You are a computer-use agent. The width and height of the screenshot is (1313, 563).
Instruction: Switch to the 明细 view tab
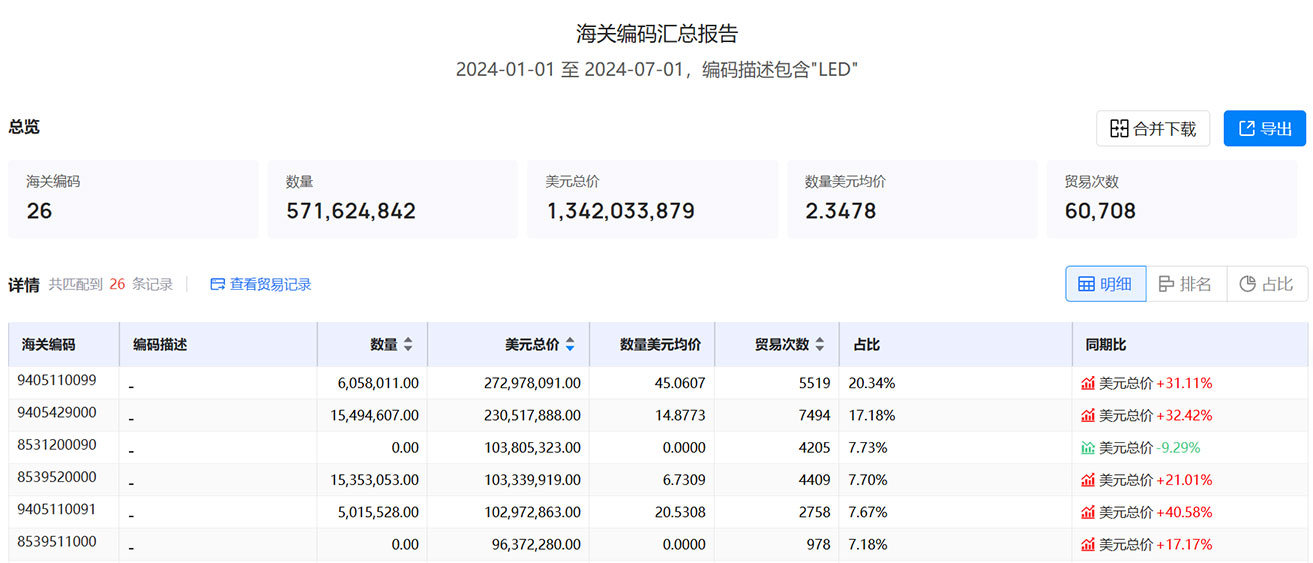pos(1105,284)
